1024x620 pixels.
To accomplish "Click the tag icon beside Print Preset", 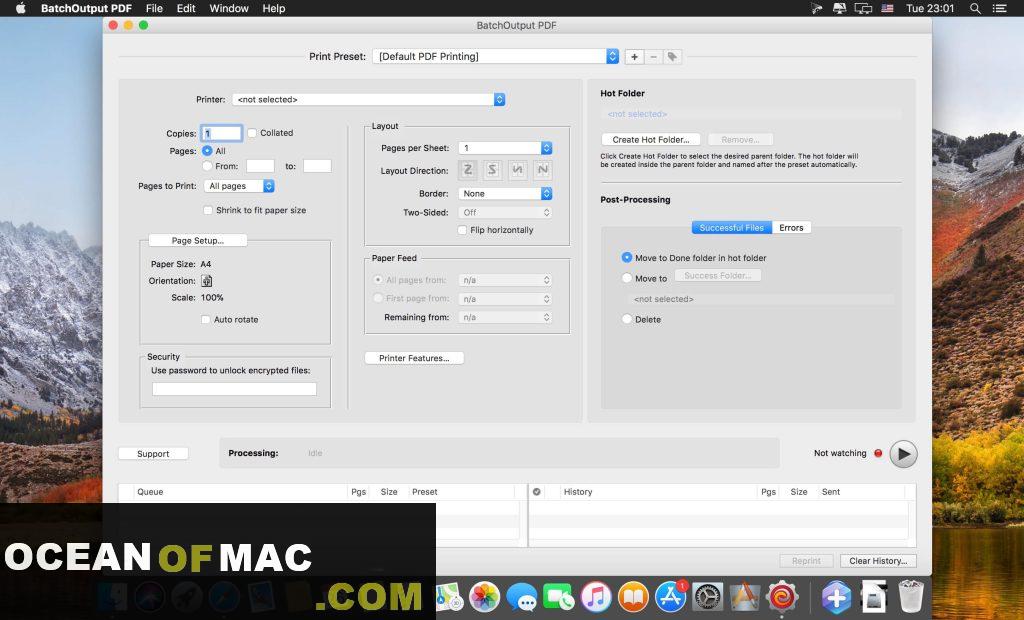I will [672, 57].
